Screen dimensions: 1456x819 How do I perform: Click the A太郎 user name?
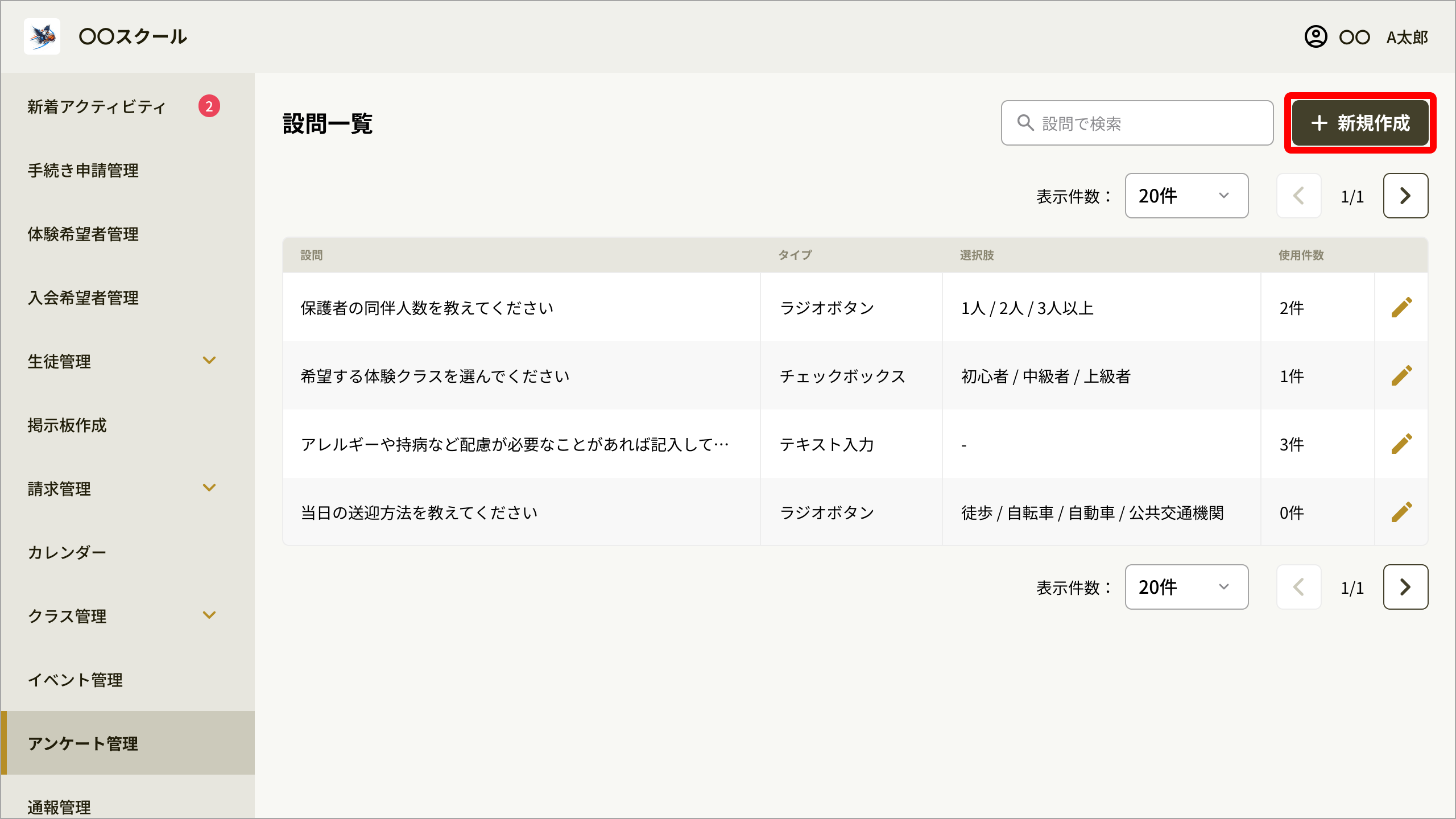coord(1407,38)
